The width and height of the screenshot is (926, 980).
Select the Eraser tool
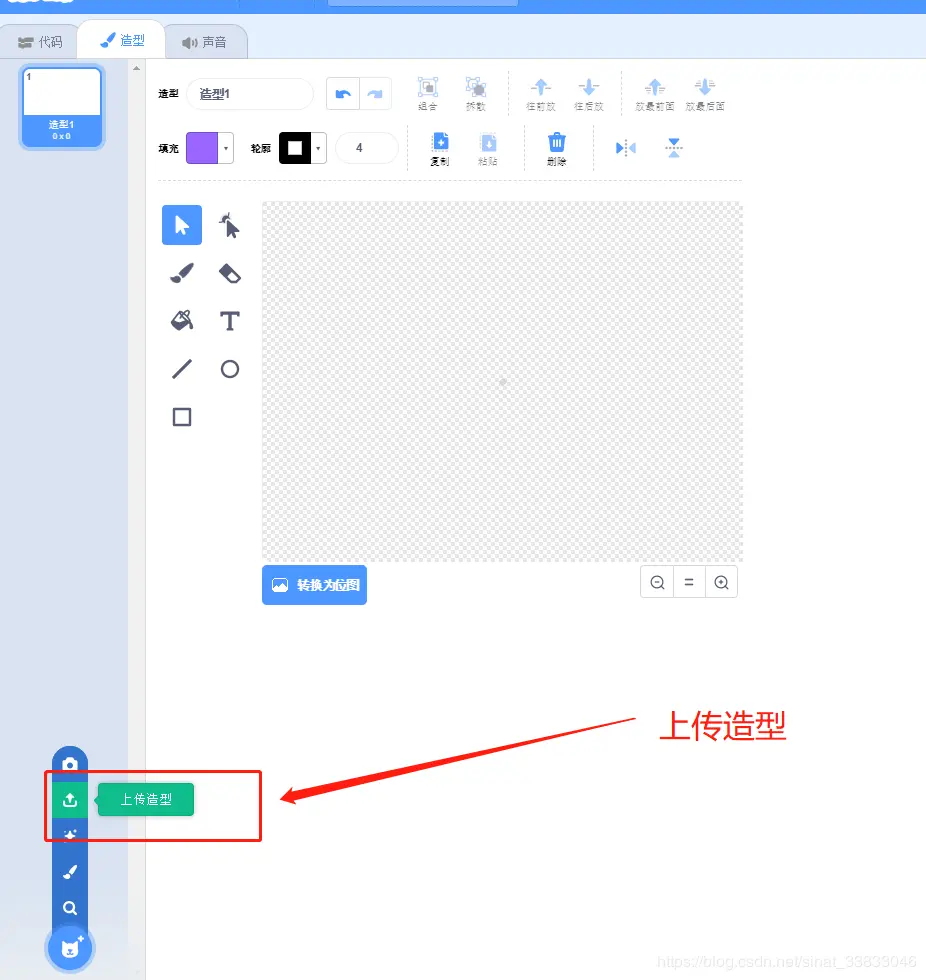click(229, 273)
